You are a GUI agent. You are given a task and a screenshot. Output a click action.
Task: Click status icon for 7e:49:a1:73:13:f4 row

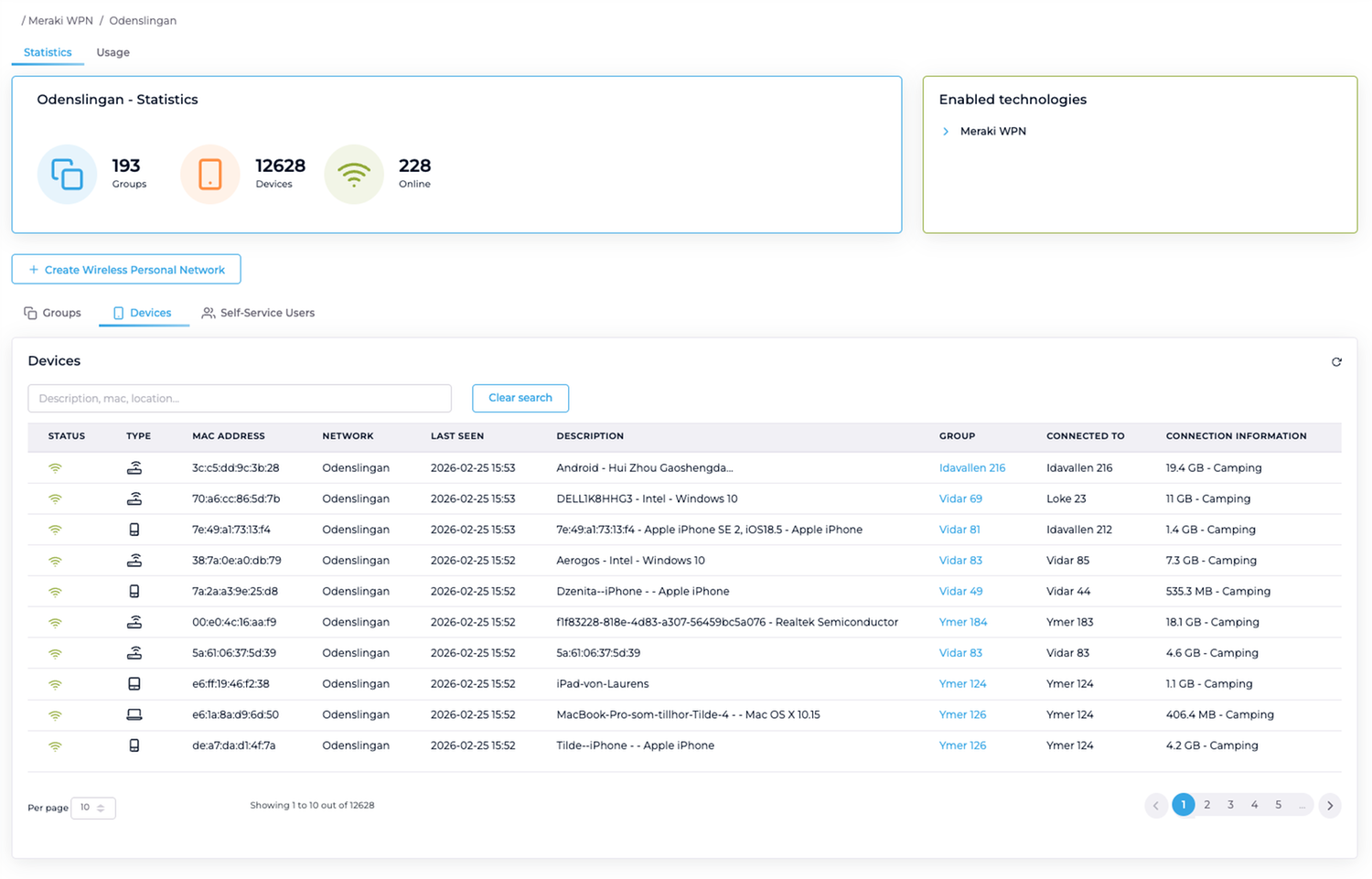(x=55, y=531)
